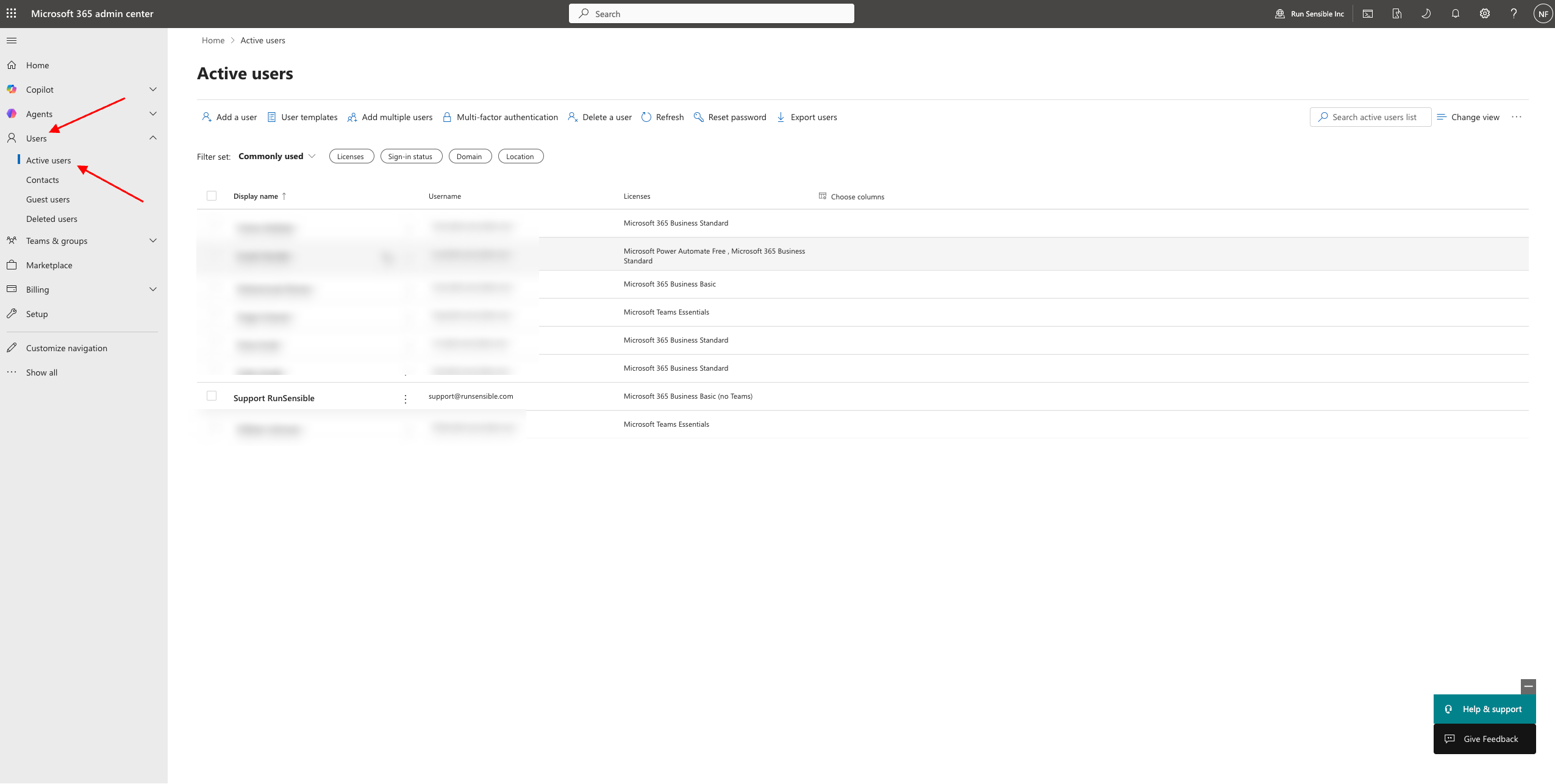Click the Run Sensible Inc organization icon
1555x784 pixels.
coord(1280,13)
